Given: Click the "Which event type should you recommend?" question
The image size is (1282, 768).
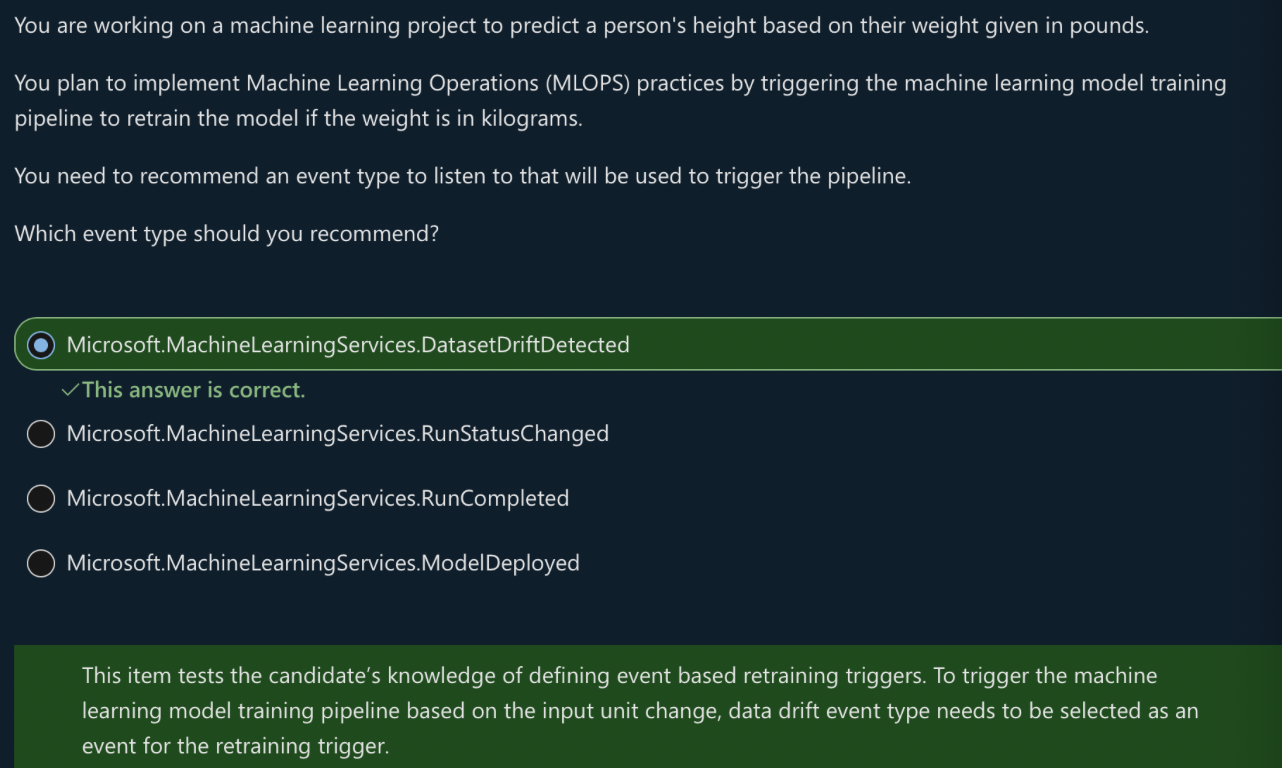Looking at the screenshot, I should (x=226, y=235).
